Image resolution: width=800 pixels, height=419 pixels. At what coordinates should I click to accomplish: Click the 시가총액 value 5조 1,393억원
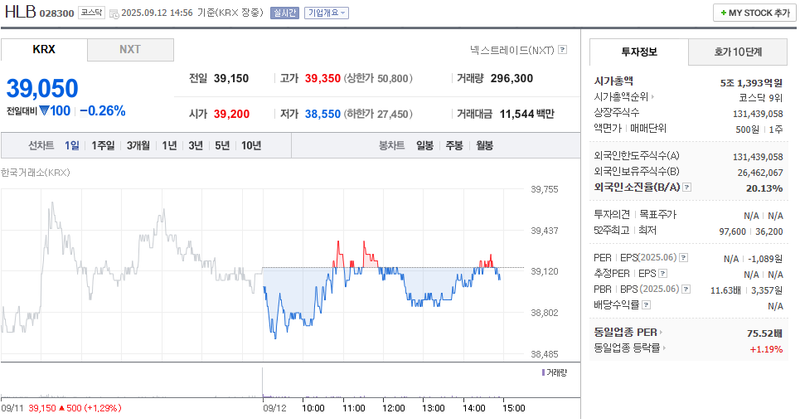(x=751, y=83)
